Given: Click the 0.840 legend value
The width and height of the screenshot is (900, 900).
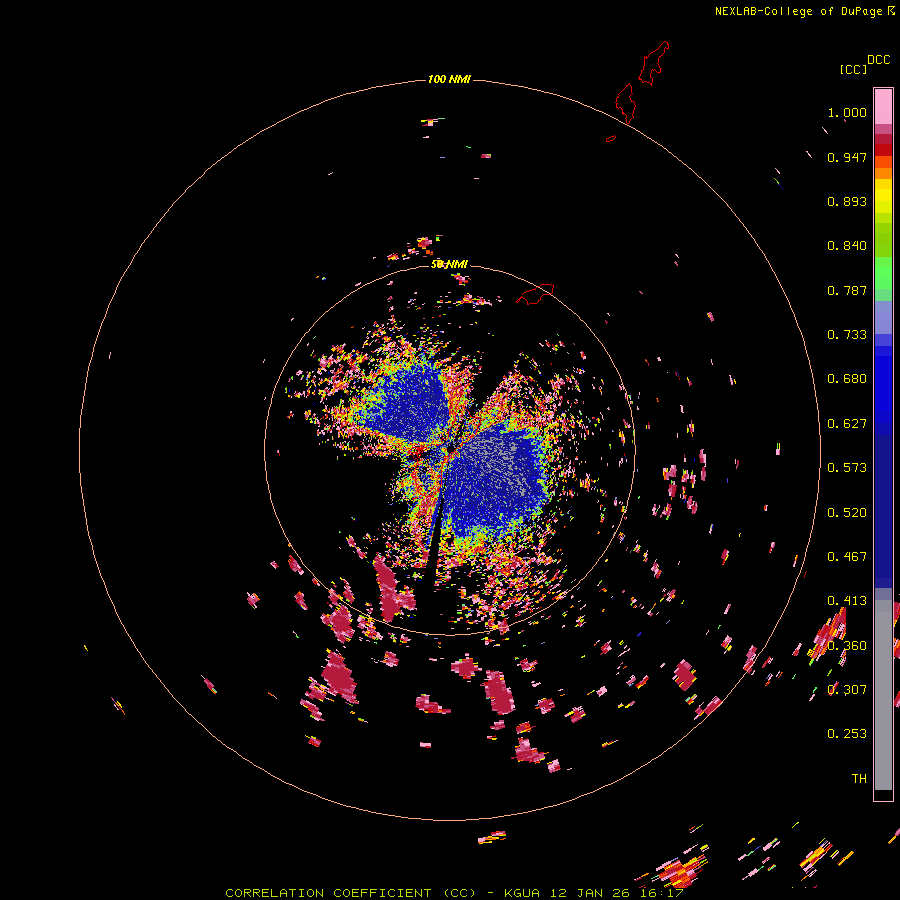Looking at the screenshot, I should point(847,246).
